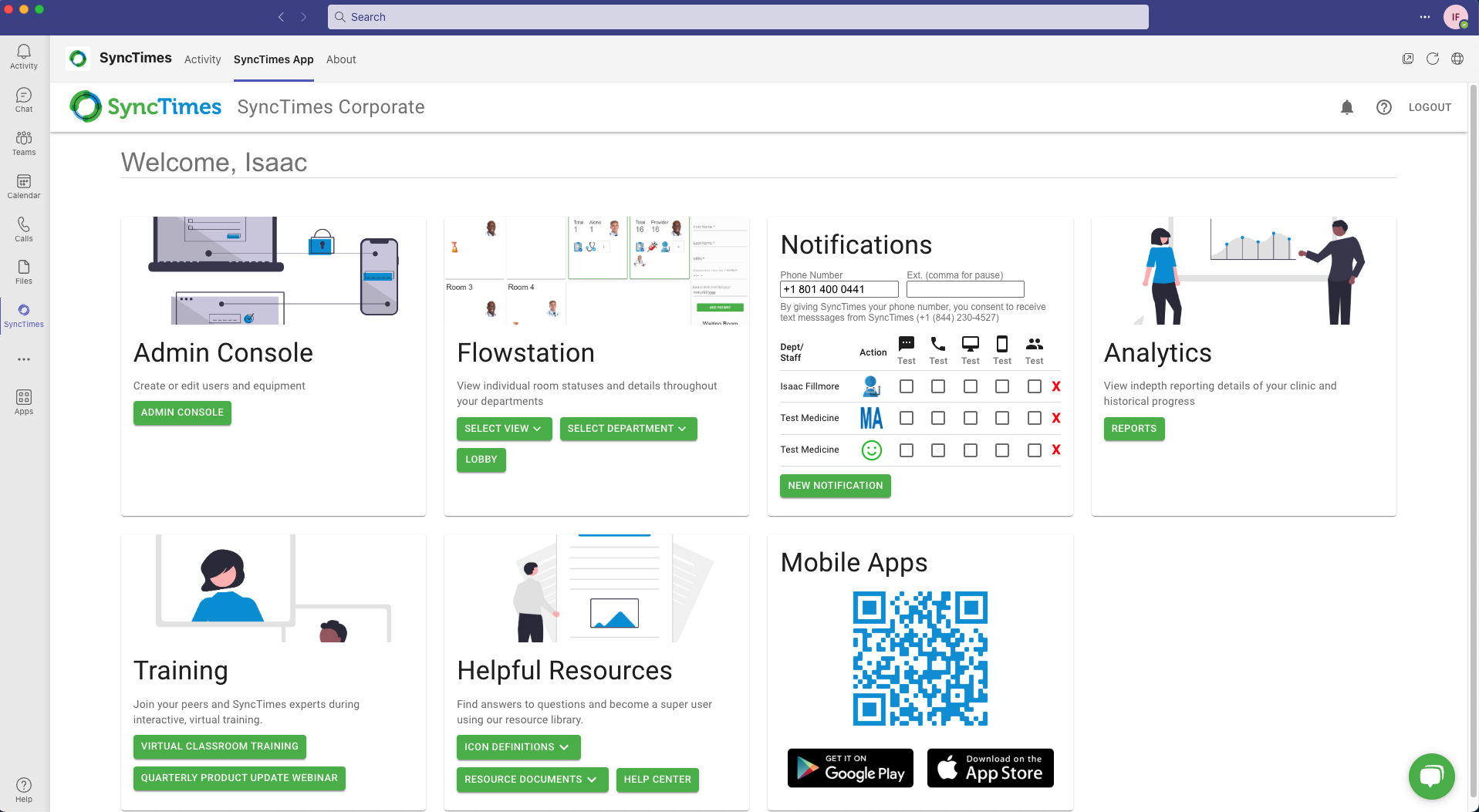Click SyncTimes logo in page header
Screen dimensions: 1479x812
pos(146,106)
